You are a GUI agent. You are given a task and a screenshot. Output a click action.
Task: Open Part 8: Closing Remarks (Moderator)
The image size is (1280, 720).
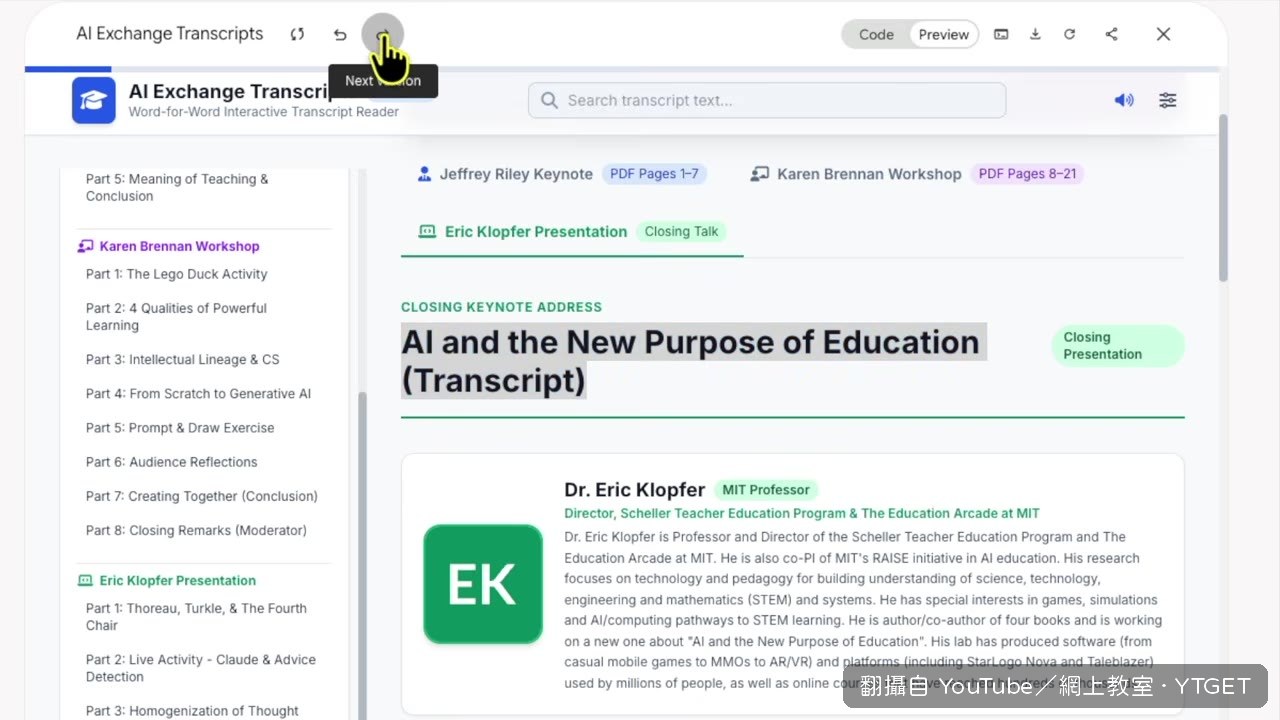tap(196, 530)
